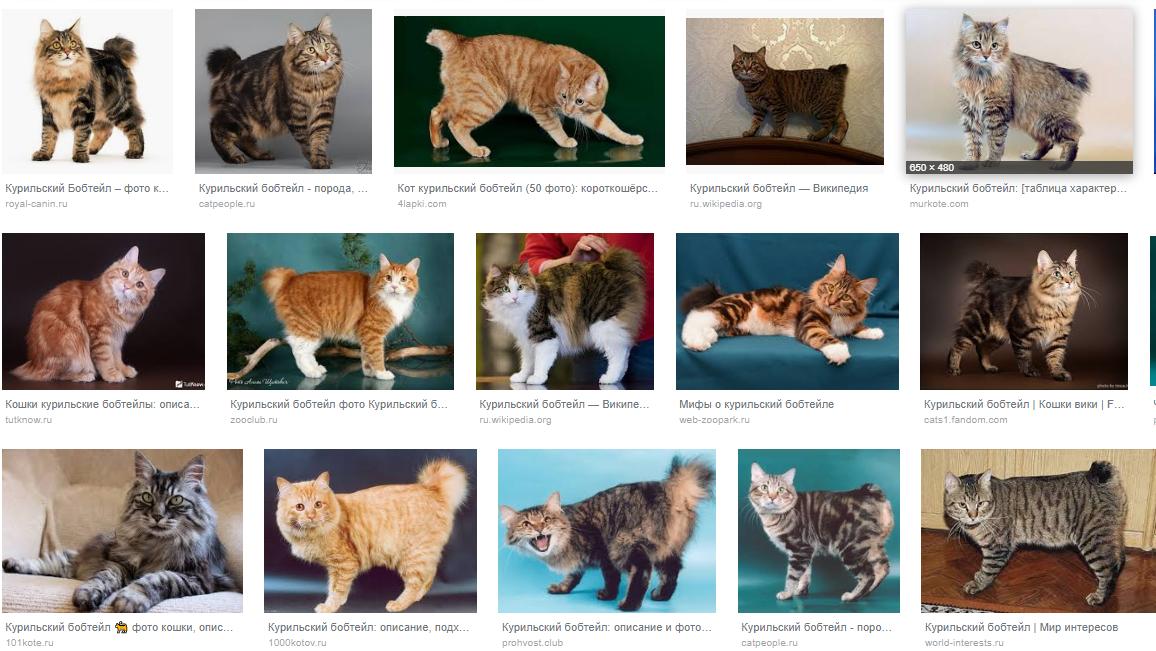1156x651 pixels.
Task: Click the 1000kotov.ru source link
Action: [x=297, y=643]
